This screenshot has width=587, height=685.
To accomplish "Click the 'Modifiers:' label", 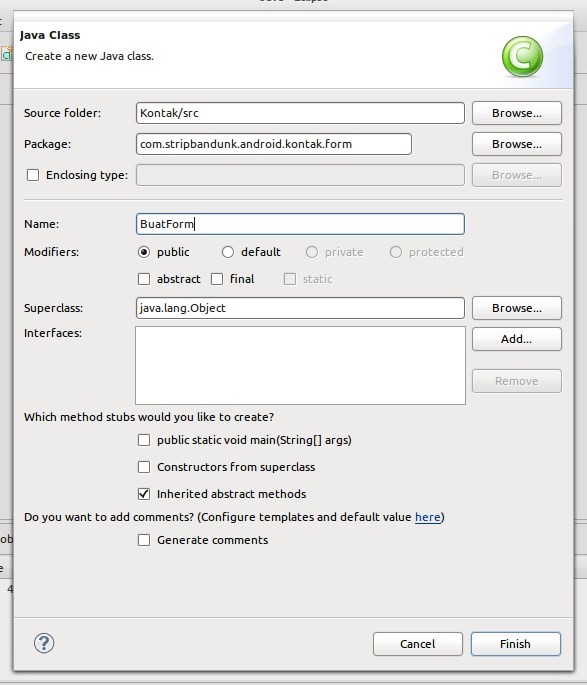I will point(52,252).
